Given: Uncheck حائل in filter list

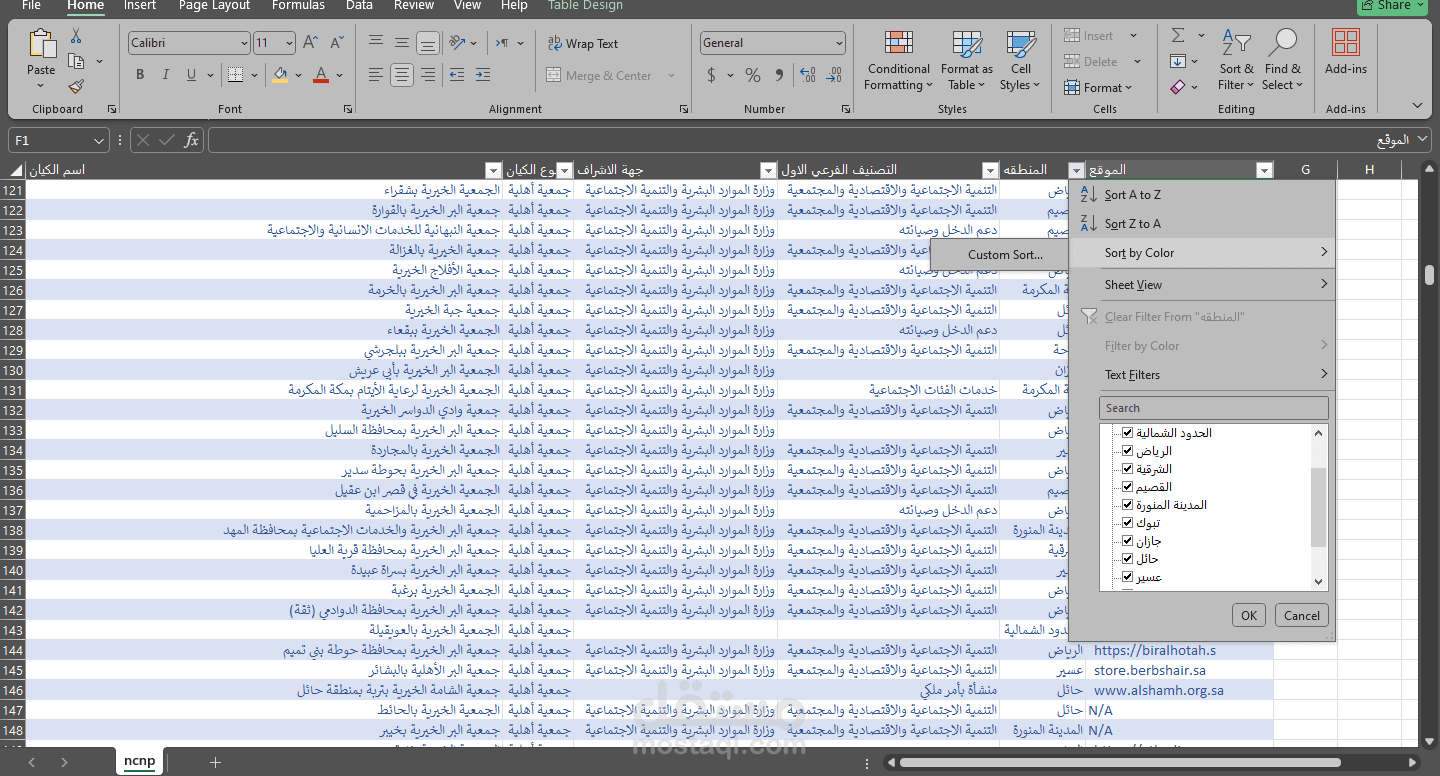Looking at the screenshot, I should [1128, 559].
